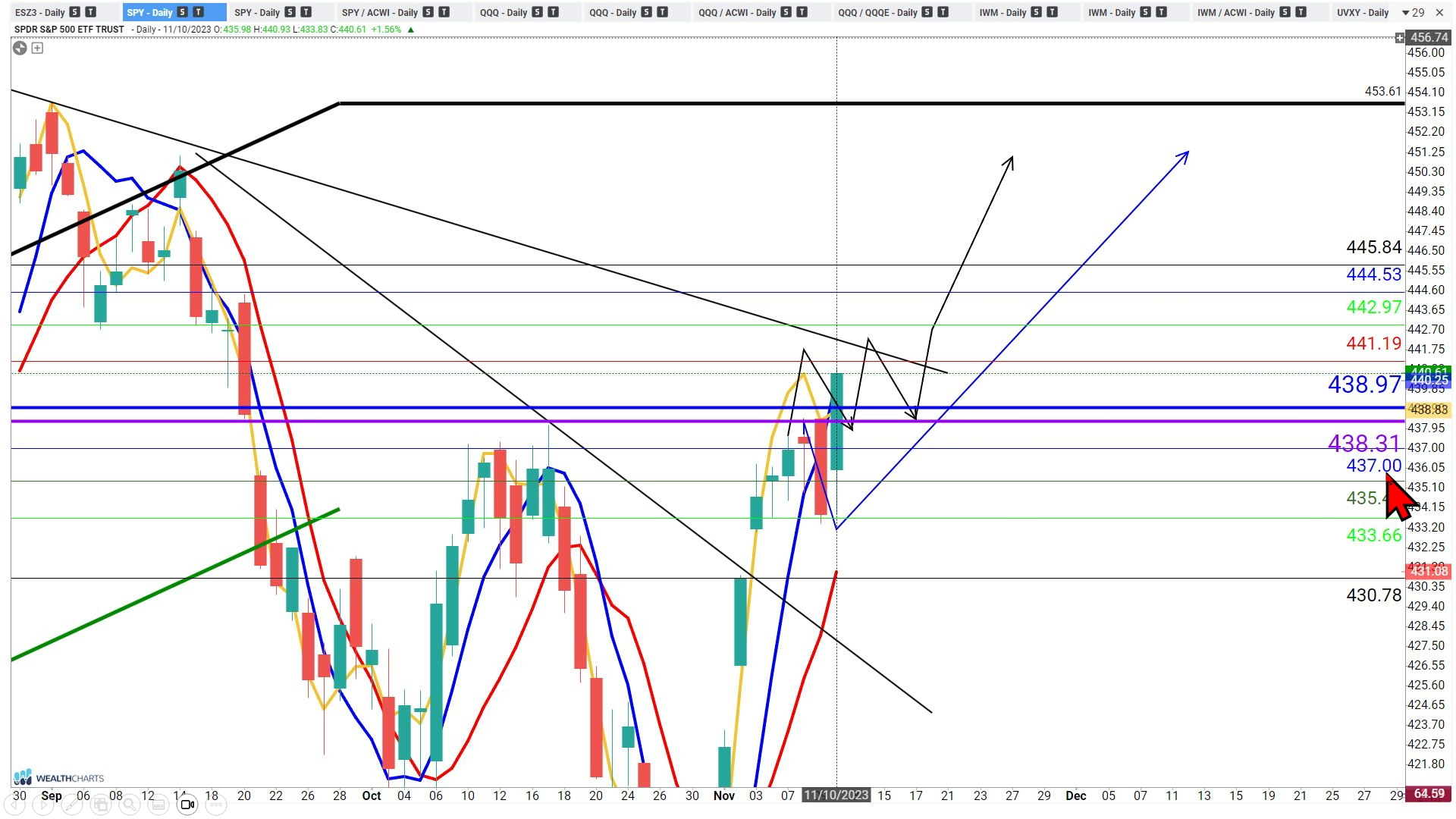Screen dimensions: 1456x819
Task: Click the S icon on QQQ / ACWI tab
Action: click(786, 12)
